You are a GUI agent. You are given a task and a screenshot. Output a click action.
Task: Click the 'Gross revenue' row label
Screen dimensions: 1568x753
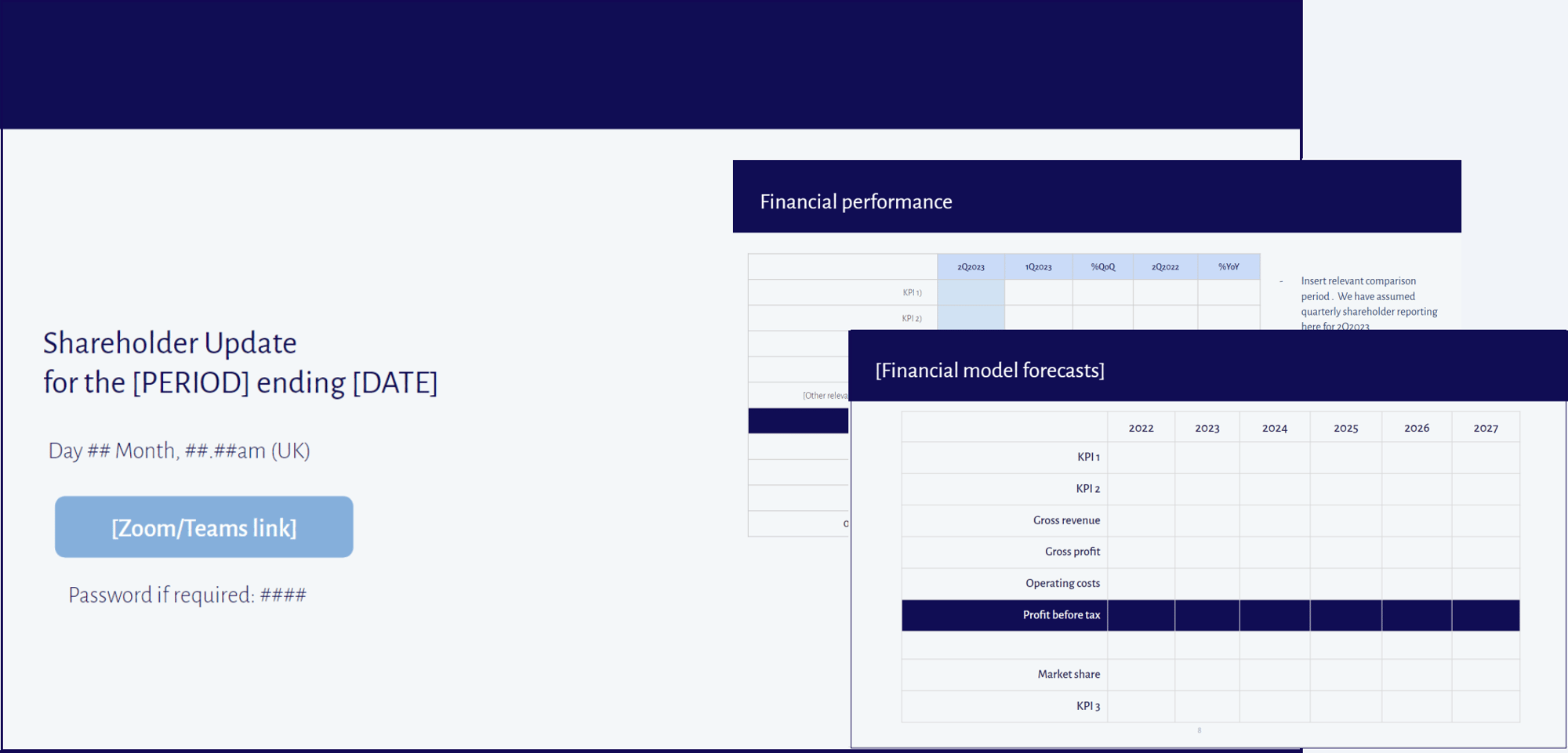(1066, 520)
